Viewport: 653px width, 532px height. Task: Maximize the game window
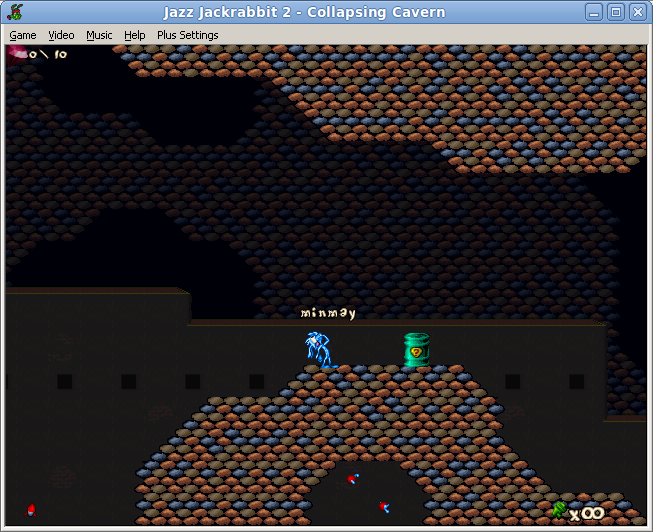click(x=616, y=12)
